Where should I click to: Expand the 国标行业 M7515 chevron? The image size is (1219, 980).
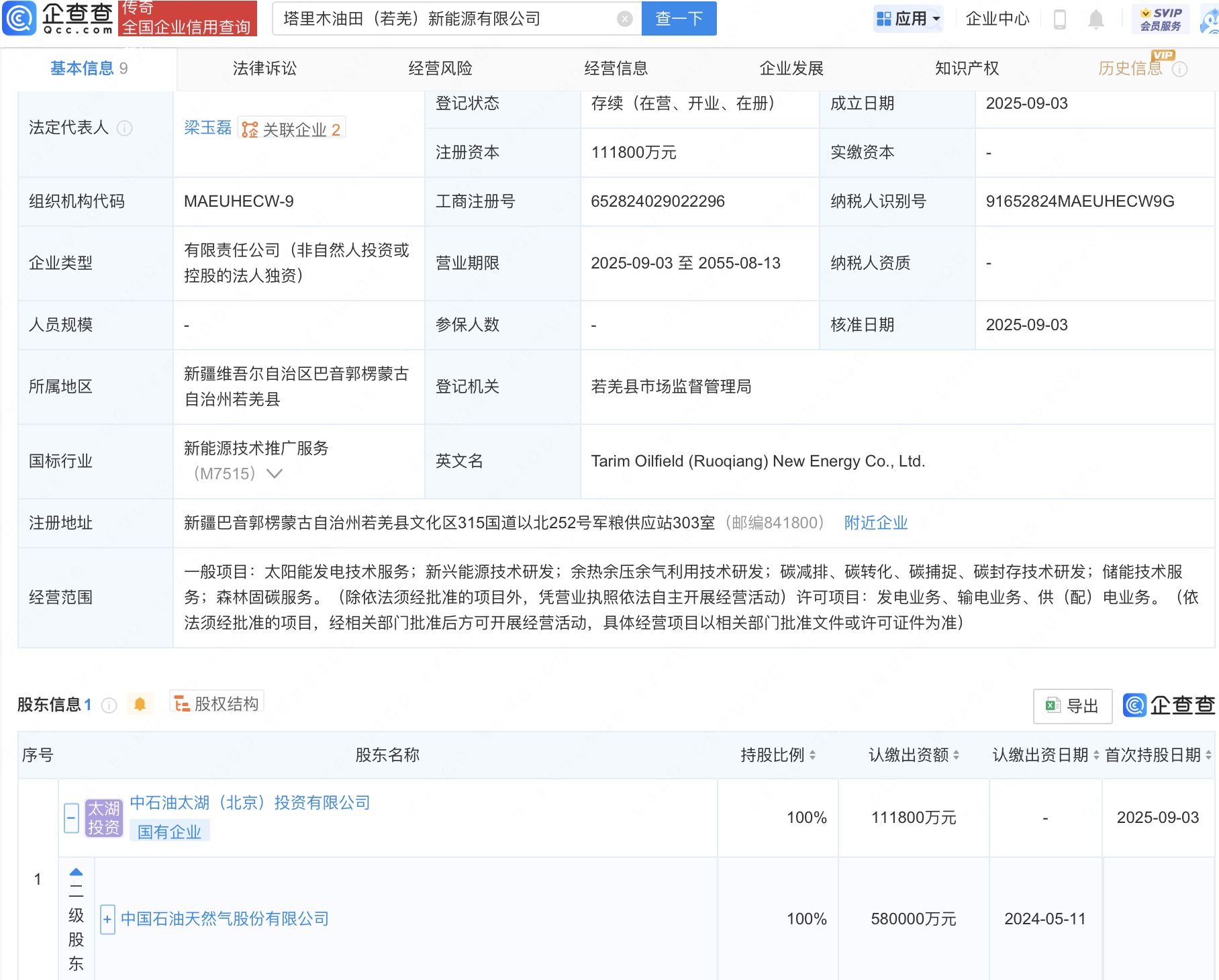(275, 474)
